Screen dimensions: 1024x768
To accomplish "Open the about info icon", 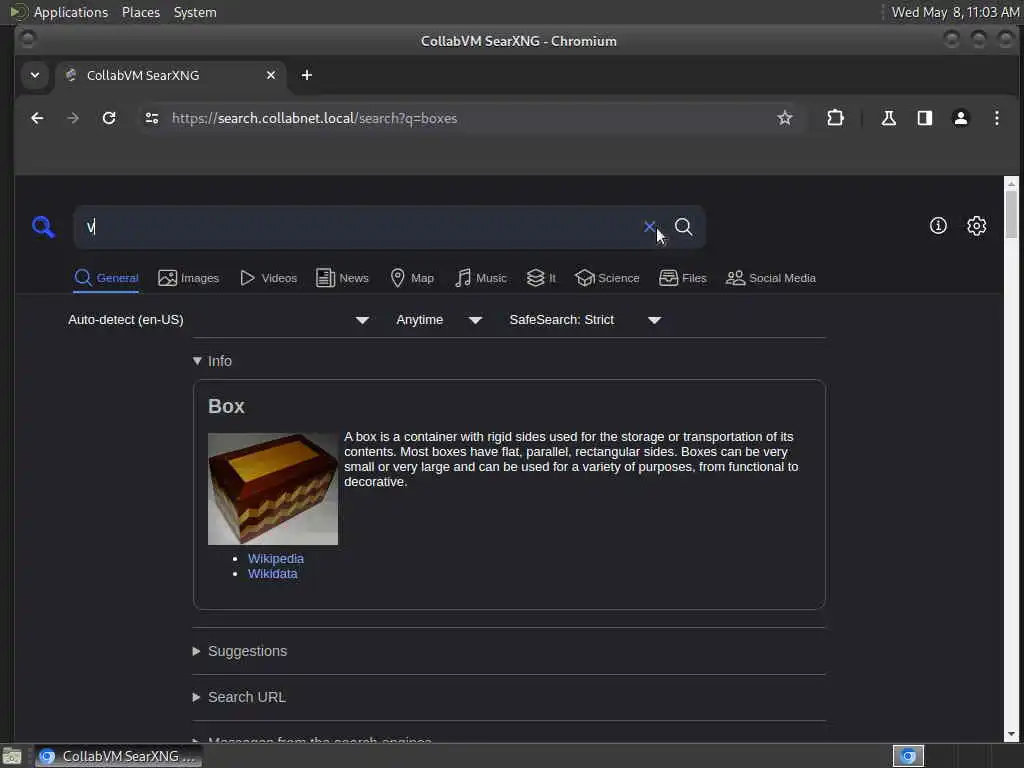I will pyautogui.click(x=938, y=226).
